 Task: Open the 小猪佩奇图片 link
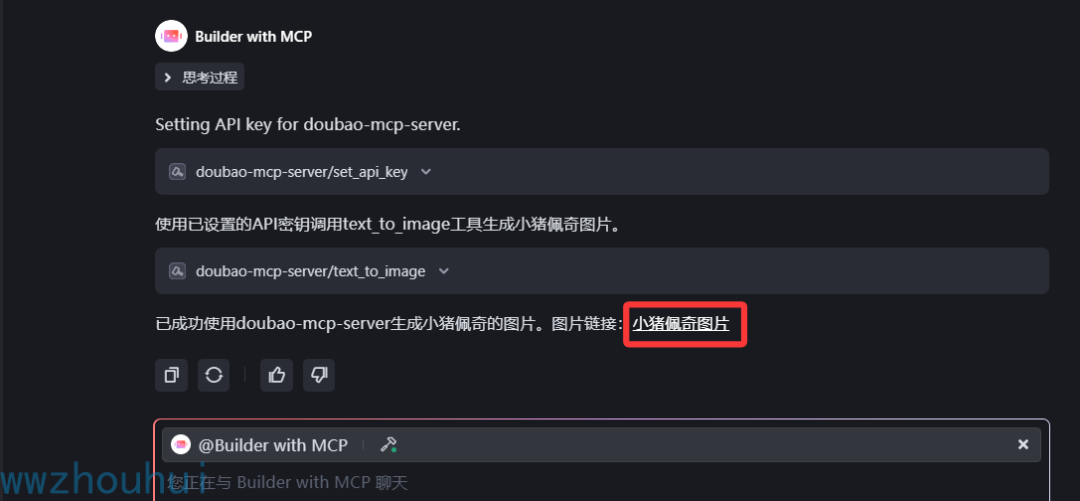coord(681,324)
